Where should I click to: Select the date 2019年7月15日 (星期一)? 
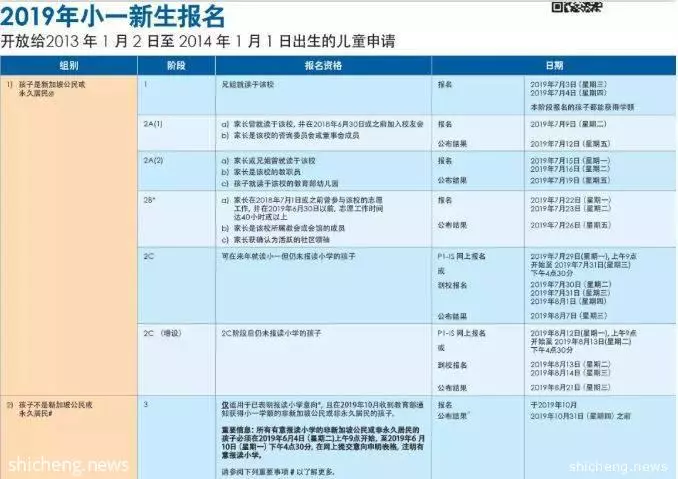pyautogui.click(x=570, y=160)
